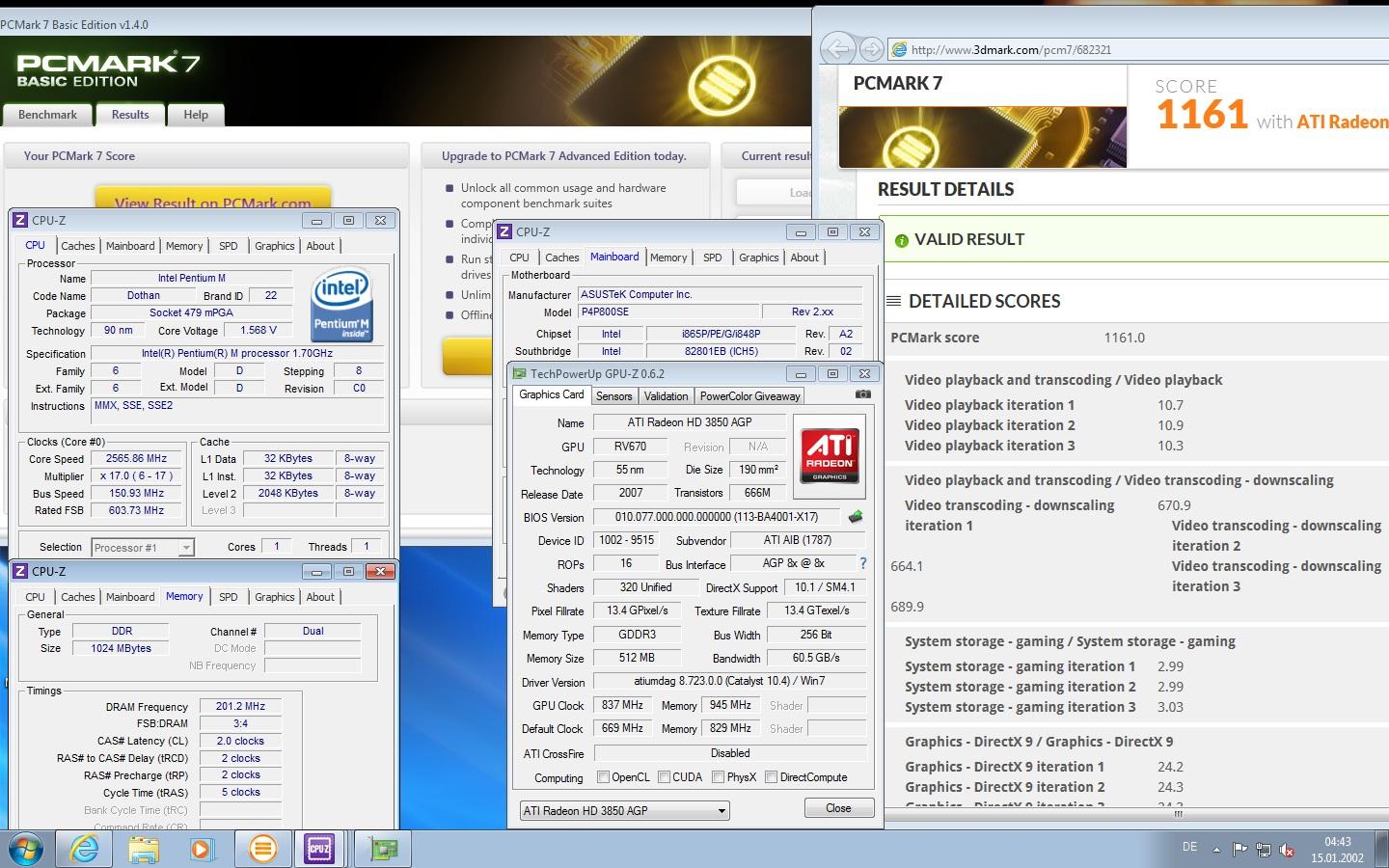
Task: Click the mainboard Model P4P800SE field
Action: pyautogui.click(x=667, y=312)
